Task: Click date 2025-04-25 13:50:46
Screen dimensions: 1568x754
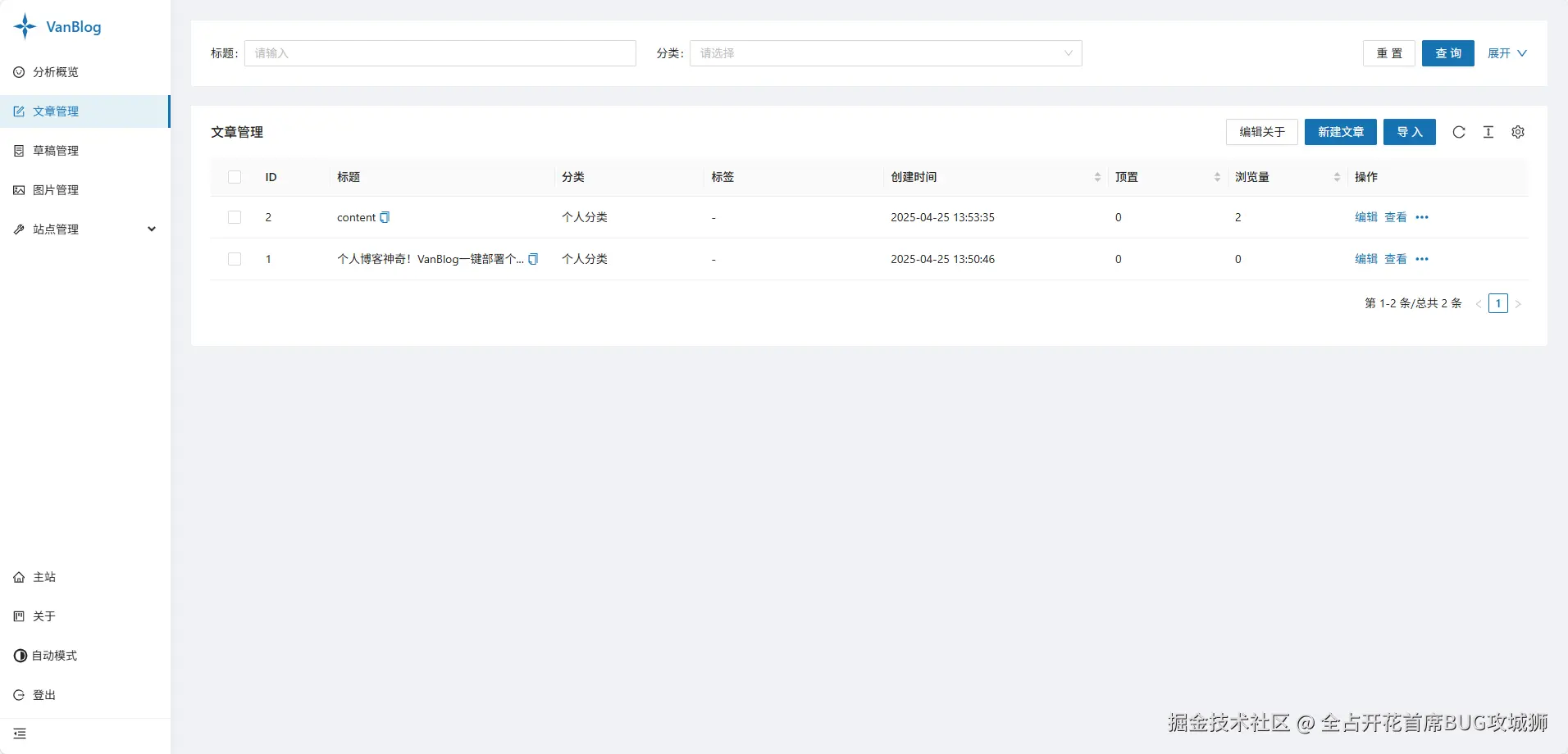Action: tap(942, 259)
